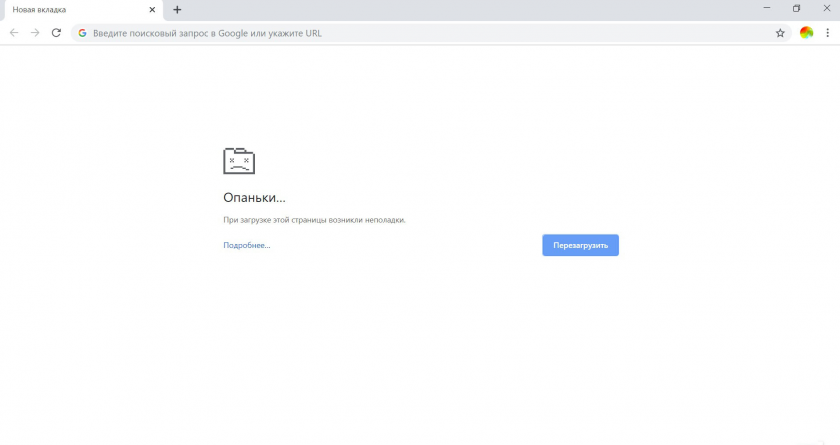
Task: Click the sad tab face icon
Action: 239,161
